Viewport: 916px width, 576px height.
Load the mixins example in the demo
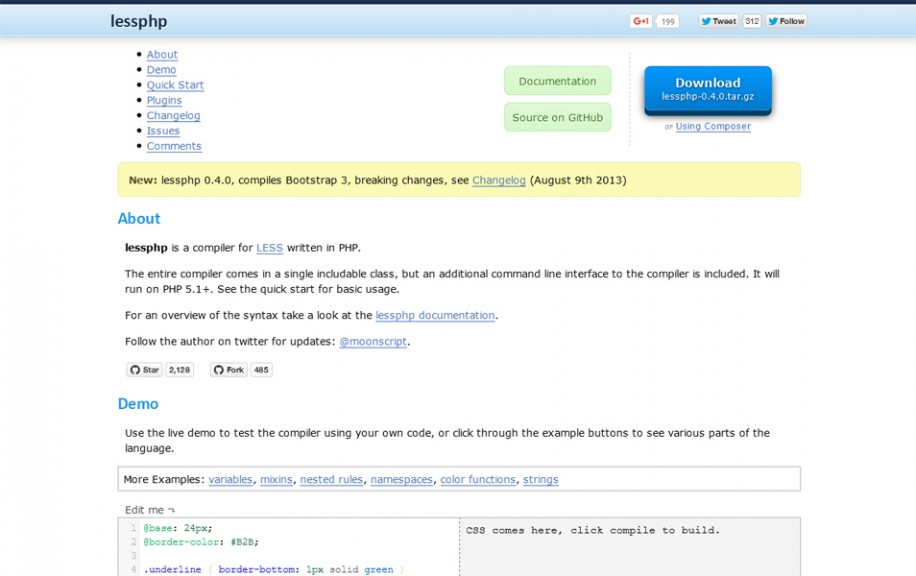[276, 479]
